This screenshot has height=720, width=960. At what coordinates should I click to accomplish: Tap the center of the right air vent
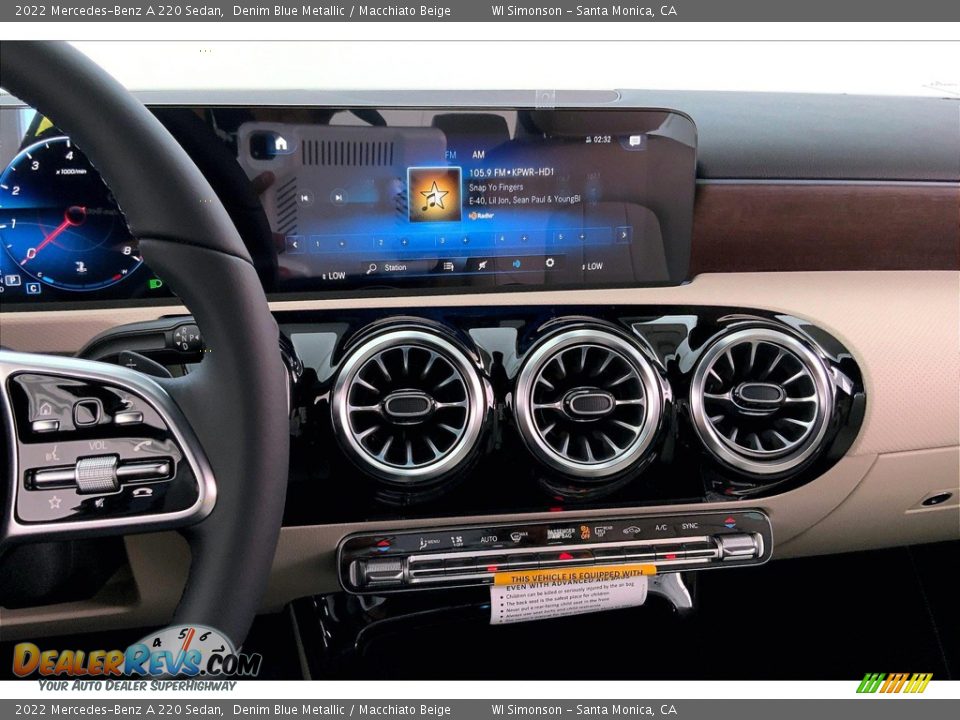pos(759,395)
